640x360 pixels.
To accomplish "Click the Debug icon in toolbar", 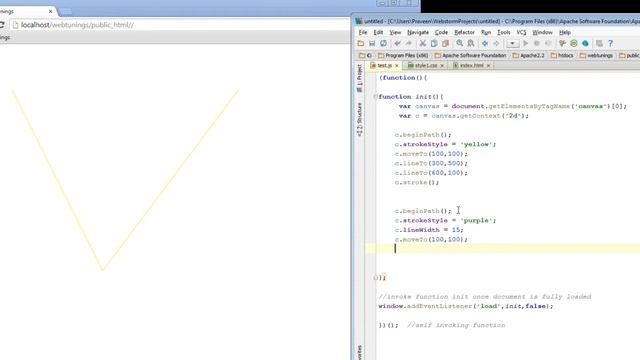I will 537,43.
